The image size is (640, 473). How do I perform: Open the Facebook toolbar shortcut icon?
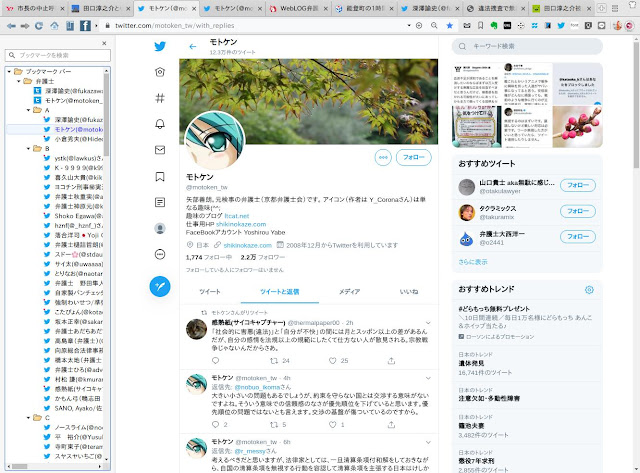(x=85, y=26)
